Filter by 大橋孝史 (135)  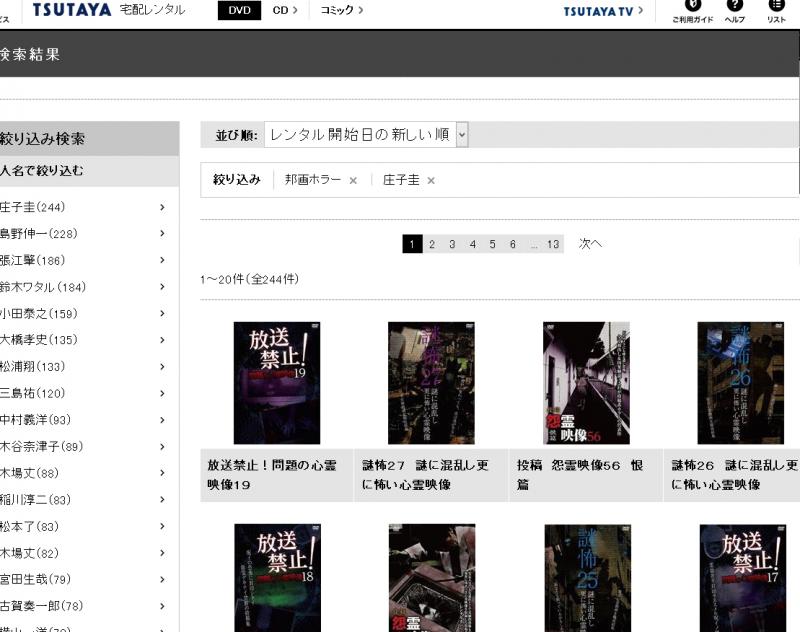[x=83, y=340]
